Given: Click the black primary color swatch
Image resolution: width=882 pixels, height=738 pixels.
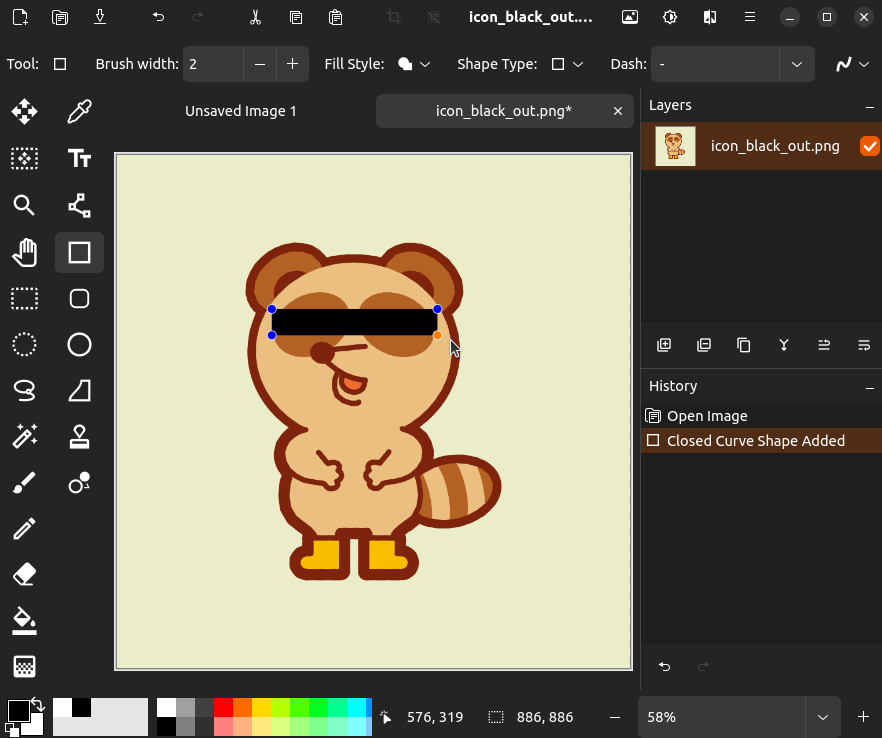Looking at the screenshot, I should tap(17, 710).
